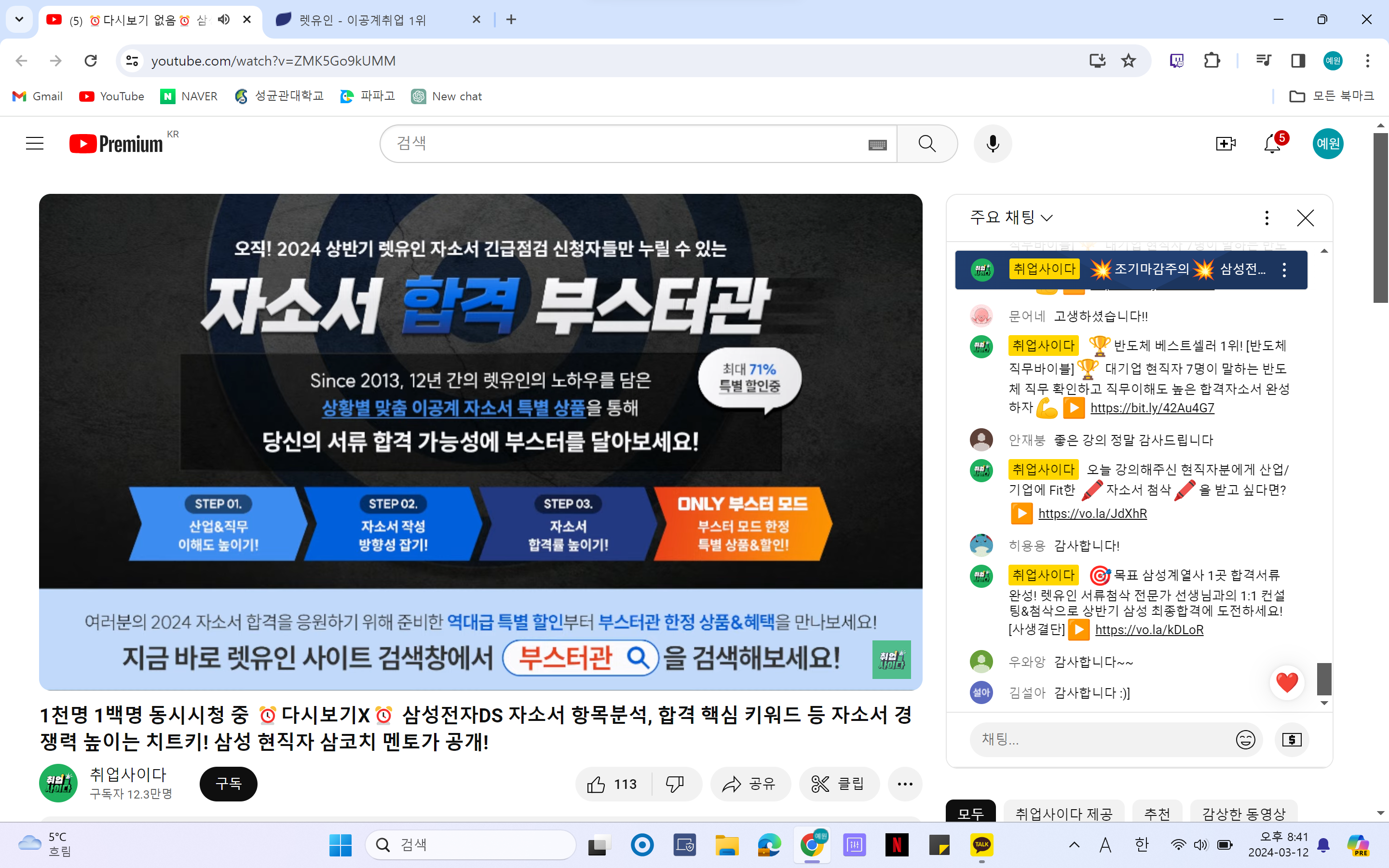The width and height of the screenshot is (1389, 868).
Task: Click the 구독 subscribe button
Action: (229, 784)
